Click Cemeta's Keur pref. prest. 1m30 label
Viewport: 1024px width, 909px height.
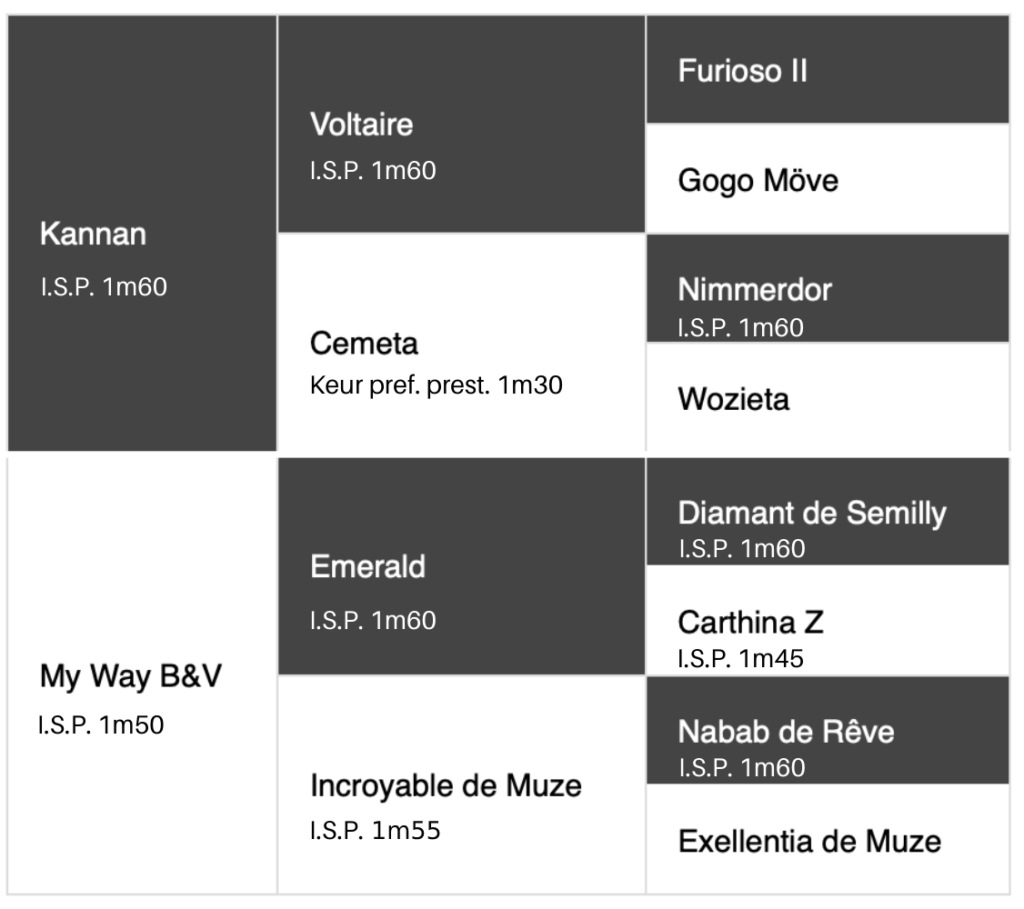(436, 385)
